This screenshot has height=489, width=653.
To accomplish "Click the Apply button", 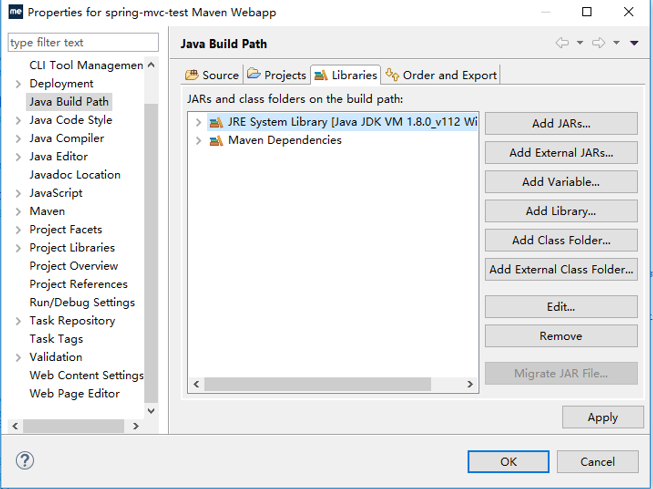I will coord(603,417).
